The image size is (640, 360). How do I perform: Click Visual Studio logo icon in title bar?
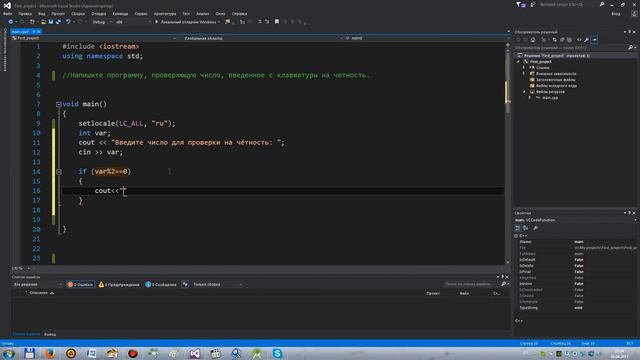point(7,6)
